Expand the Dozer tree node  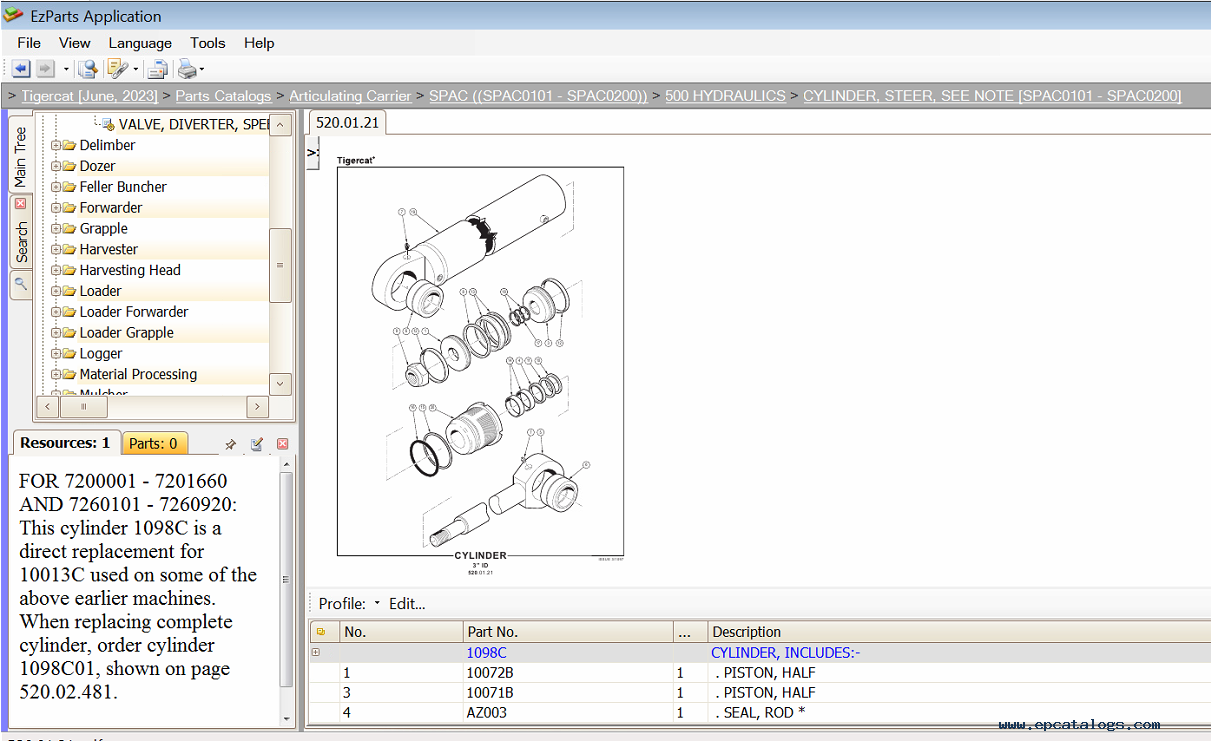coord(56,166)
